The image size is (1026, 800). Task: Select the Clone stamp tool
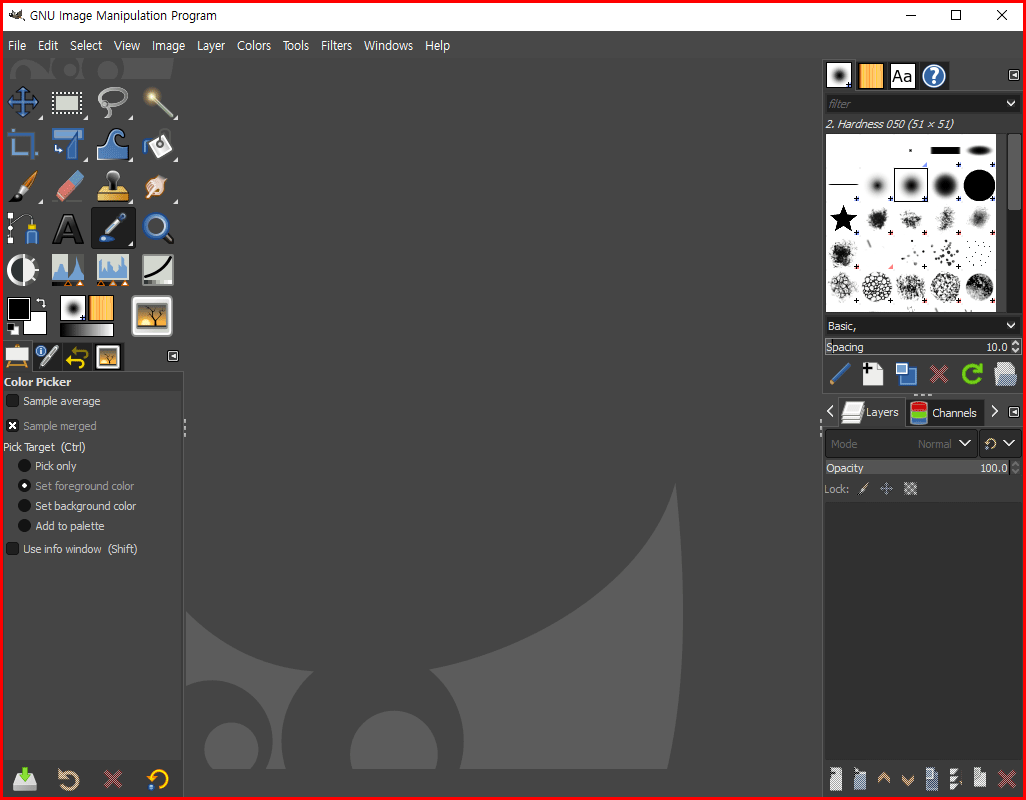[x=113, y=186]
